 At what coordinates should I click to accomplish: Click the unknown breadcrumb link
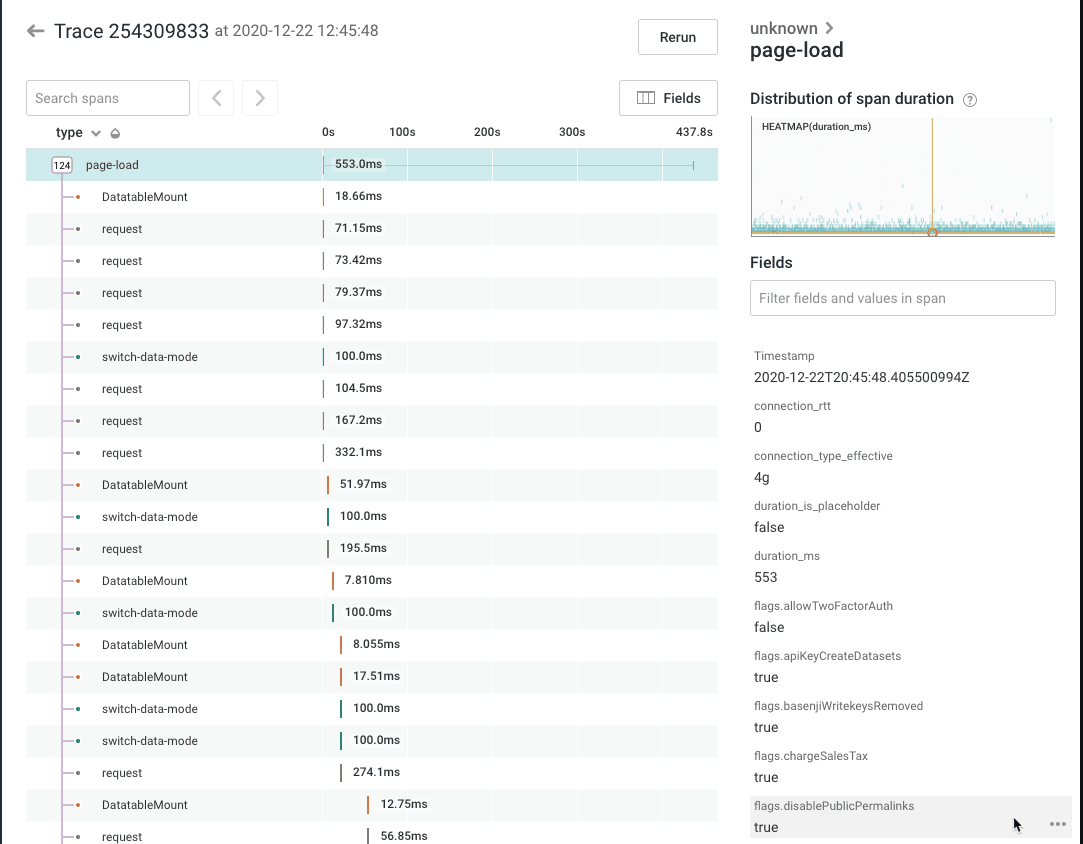[x=783, y=29]
